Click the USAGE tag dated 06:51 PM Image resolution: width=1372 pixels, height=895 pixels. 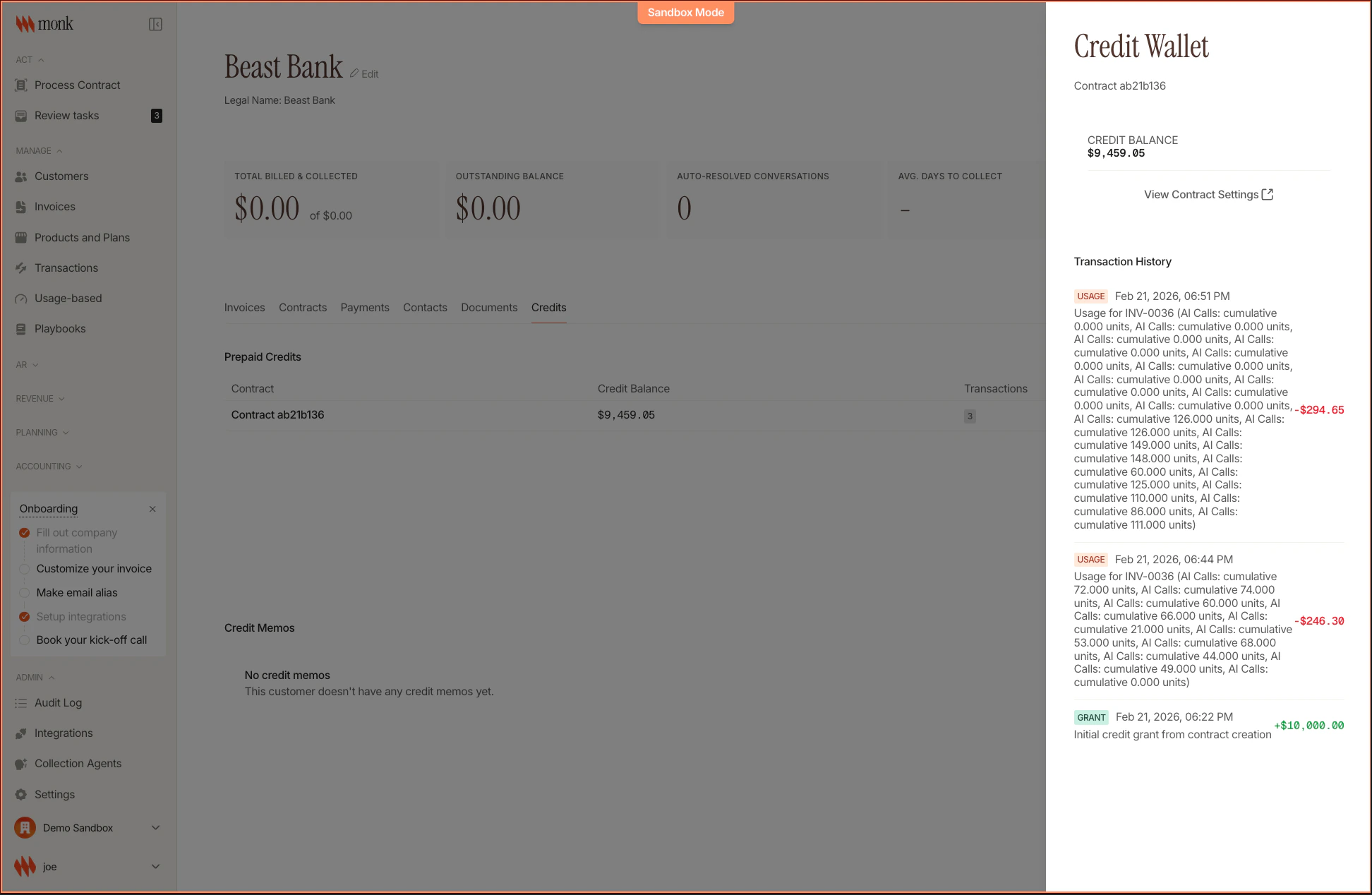click(x=1090, y=296)
